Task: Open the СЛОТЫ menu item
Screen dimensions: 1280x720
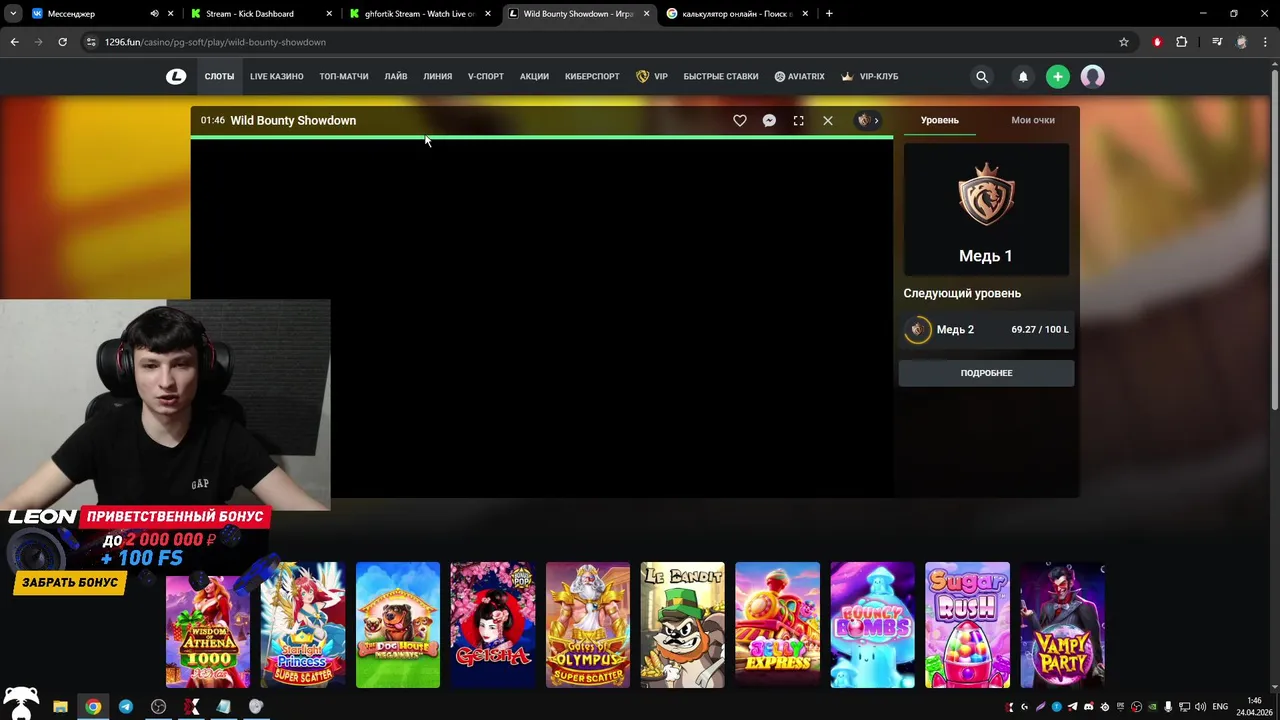Action: coord(219,77)
